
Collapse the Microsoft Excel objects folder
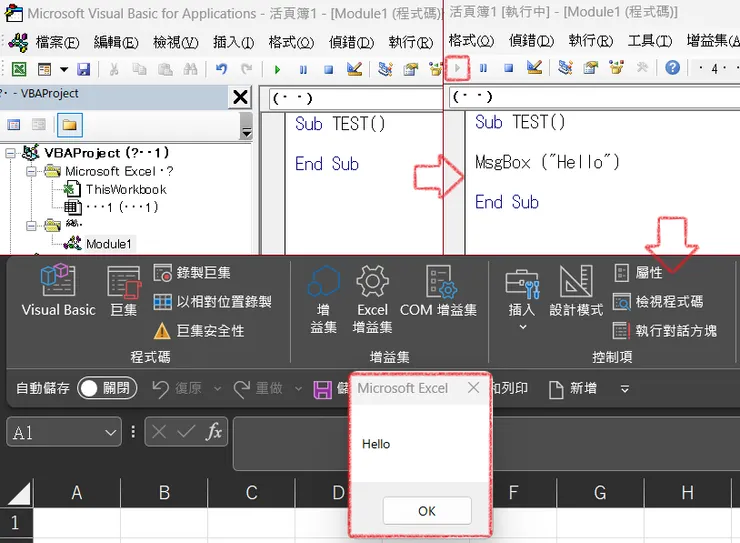pos(31,172)
